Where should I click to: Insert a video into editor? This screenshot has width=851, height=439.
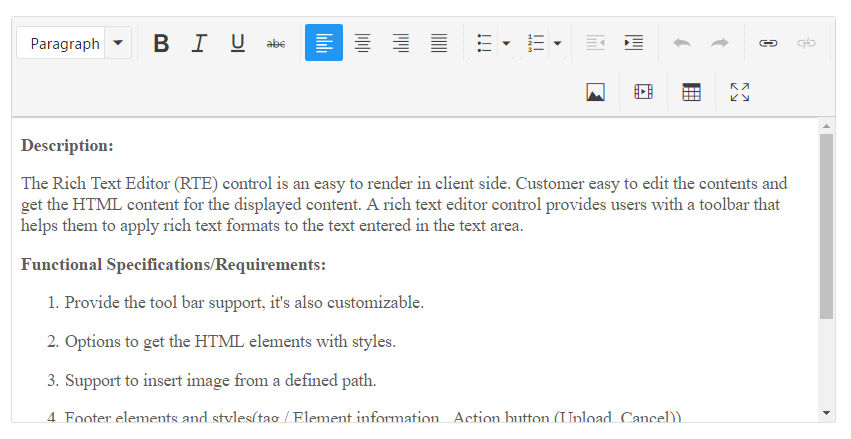[643, 92]
